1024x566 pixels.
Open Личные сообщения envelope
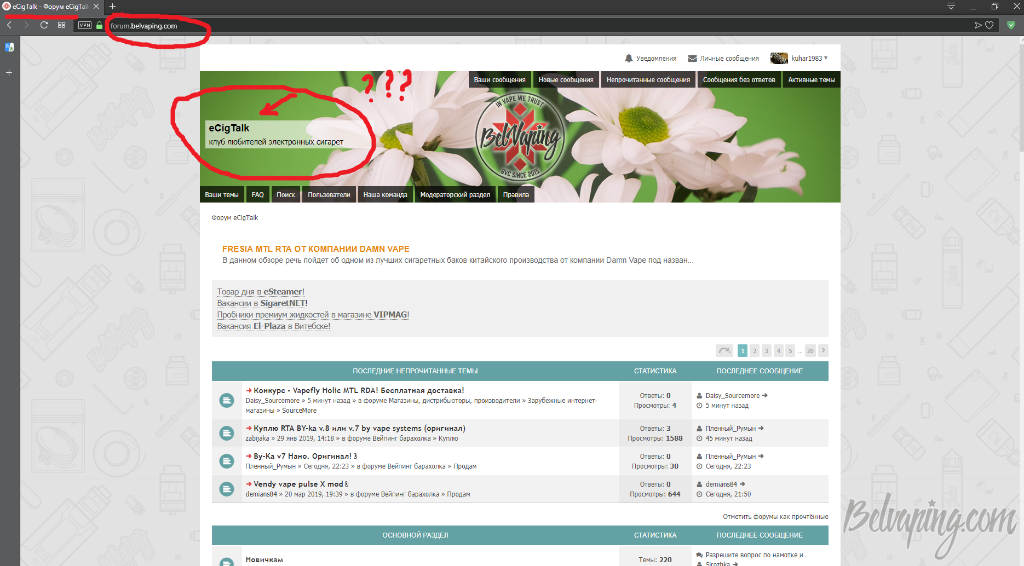[723, 58]
